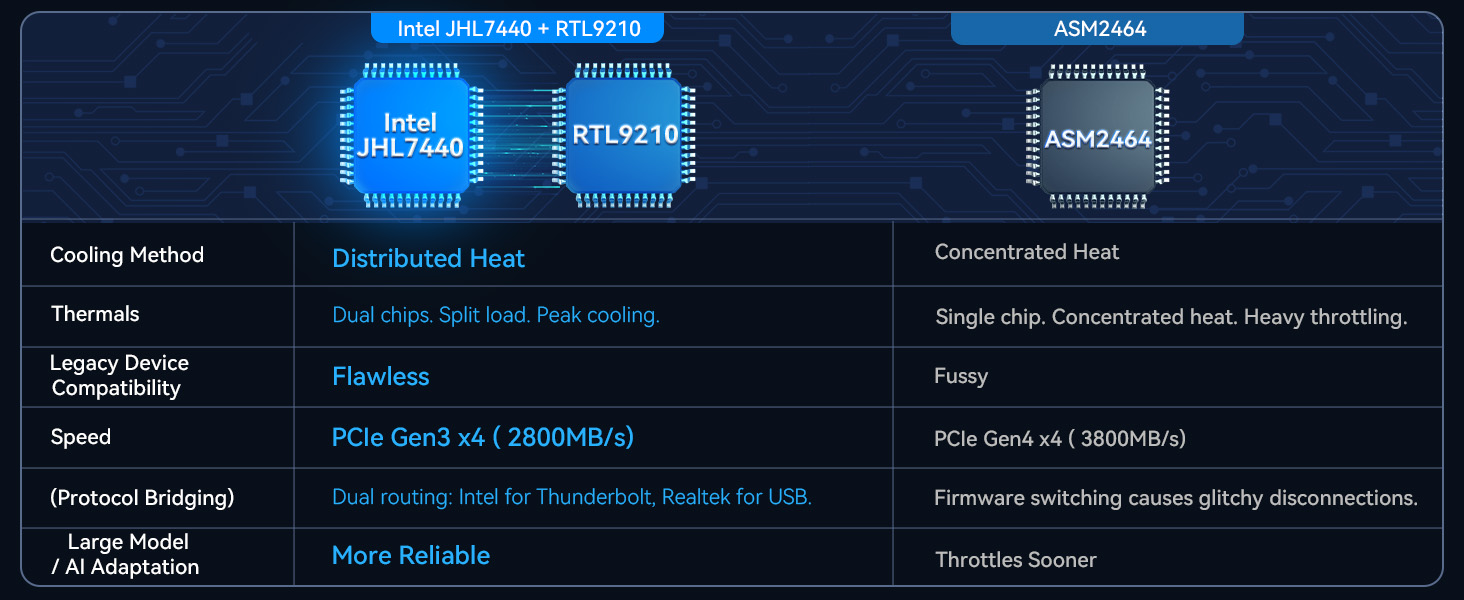Select the ASM2464 header tab
The image size is (1464, 600).
(1098, 29)
